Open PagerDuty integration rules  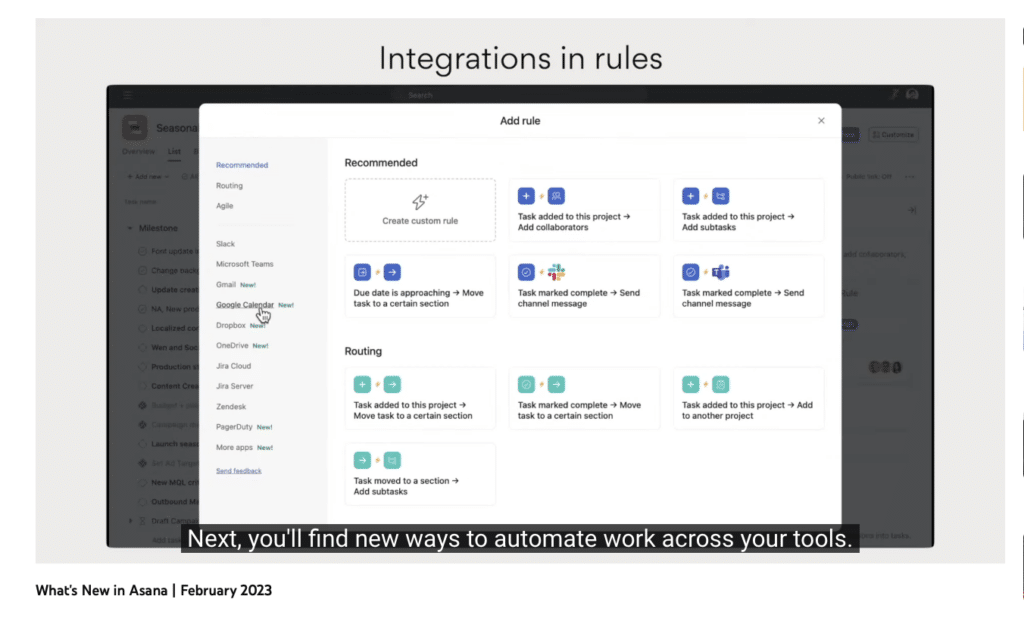(234, 427)
